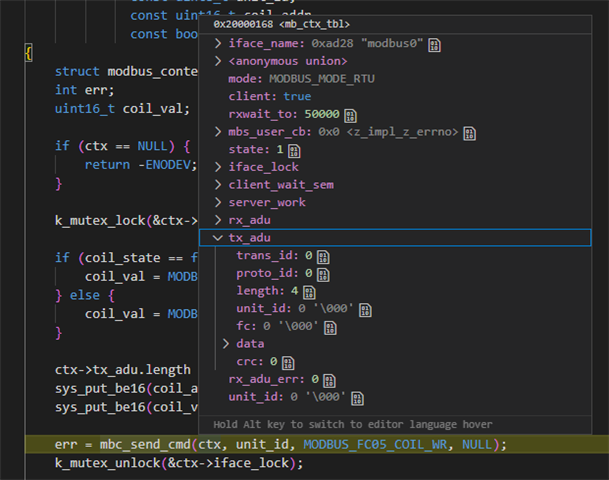Image resolution: width=609 pixels, height=480 pixels.
Task: Click the NULL argument in mbc_send_cmd
Action: [477, 444]
